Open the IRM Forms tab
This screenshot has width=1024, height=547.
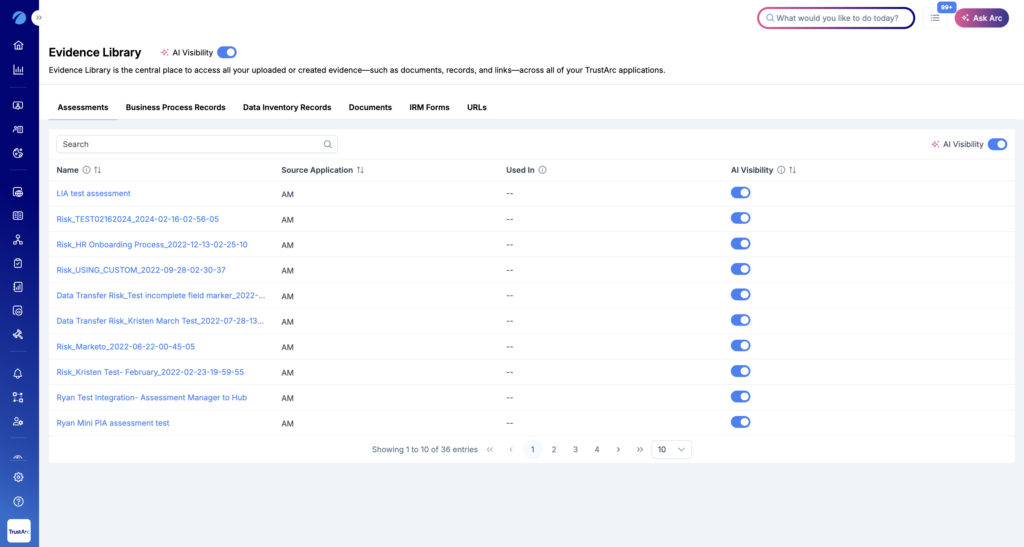click(x=429, y=107)
